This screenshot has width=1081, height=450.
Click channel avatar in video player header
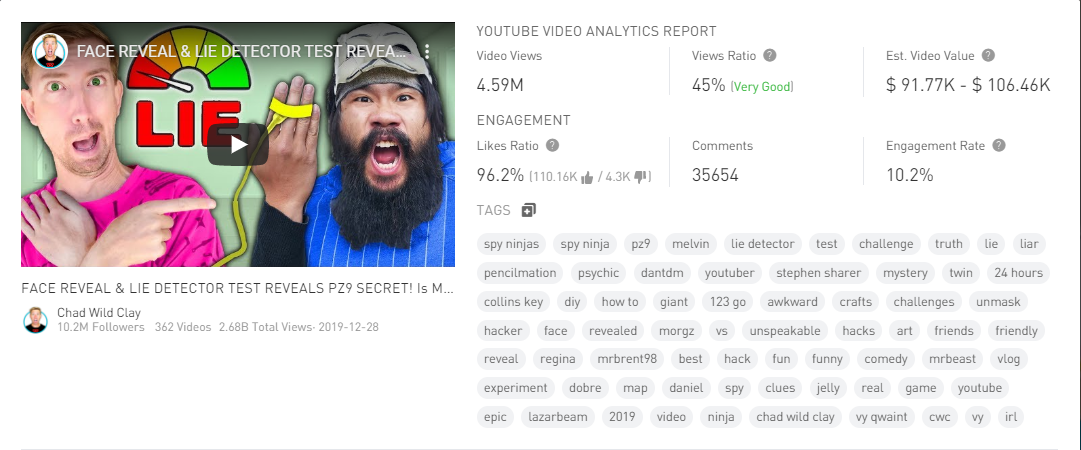tap(50, 51)
